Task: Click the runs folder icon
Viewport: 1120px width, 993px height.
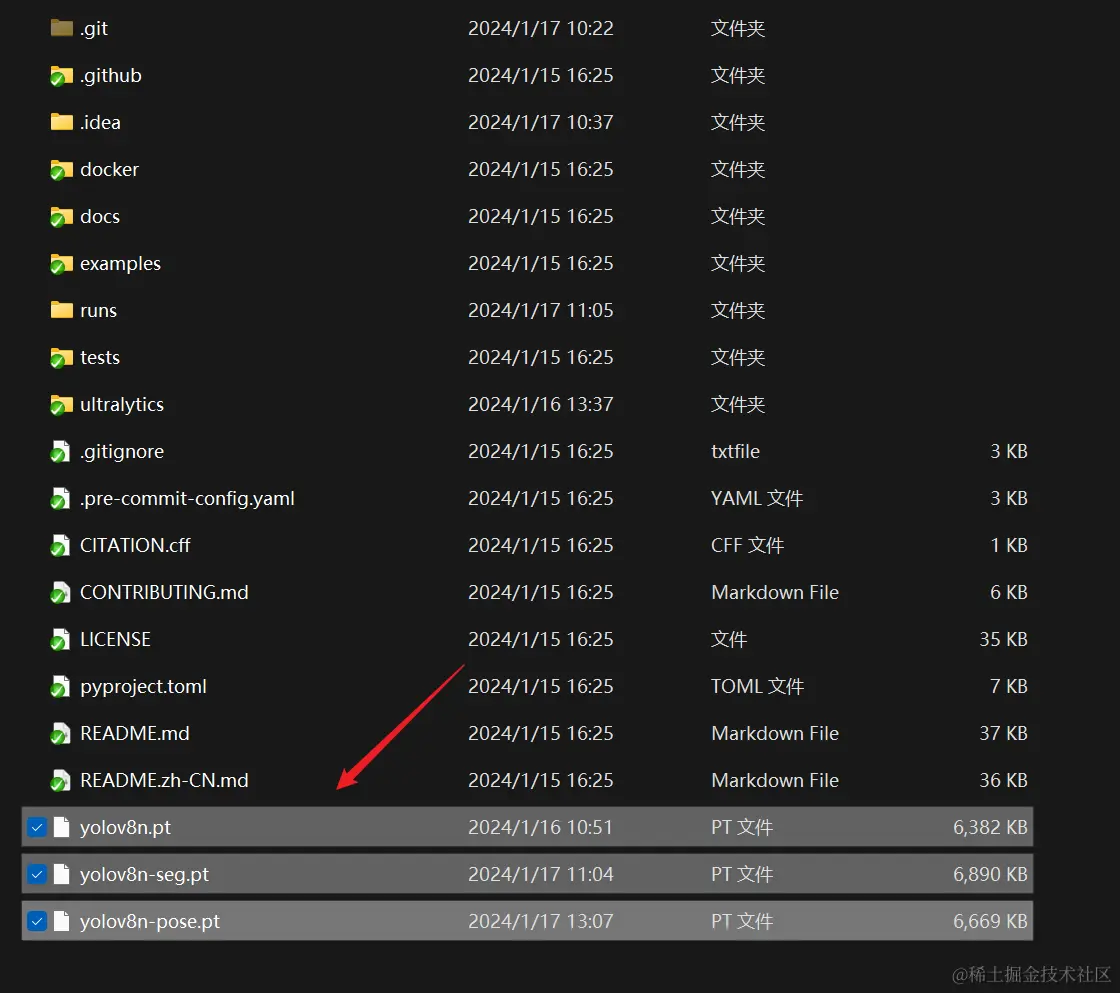Action: coord(61,310)
